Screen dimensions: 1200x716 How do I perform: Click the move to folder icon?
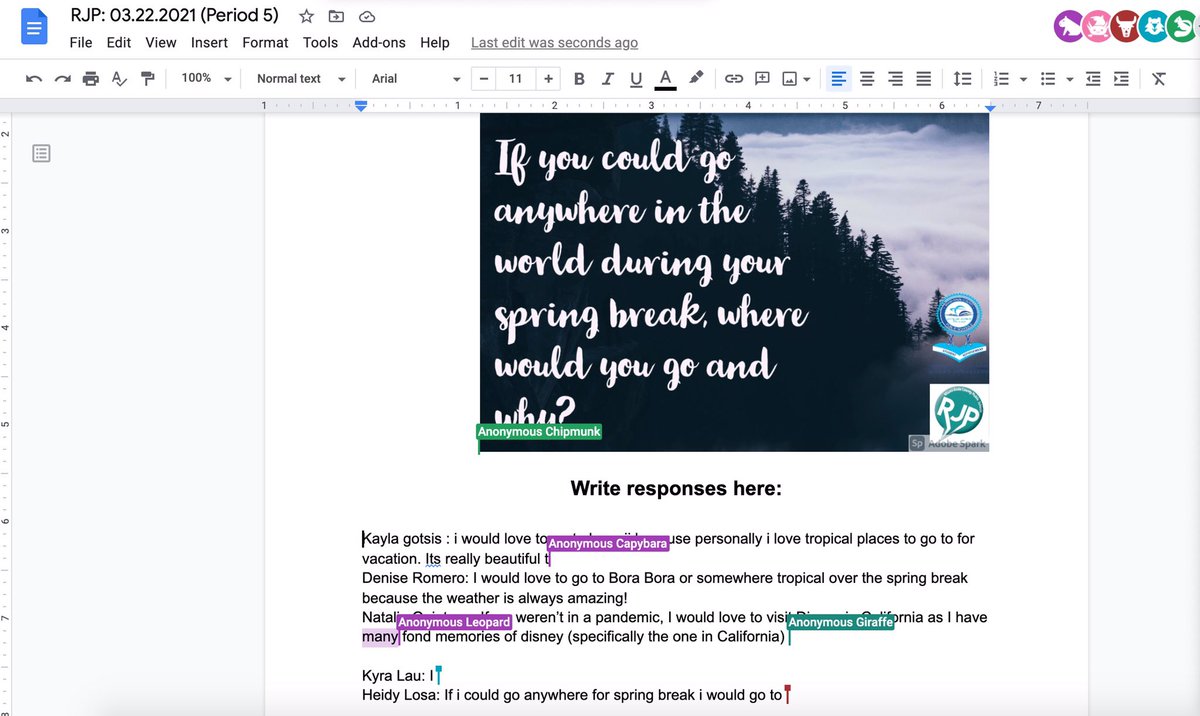[x=336, y=17]
